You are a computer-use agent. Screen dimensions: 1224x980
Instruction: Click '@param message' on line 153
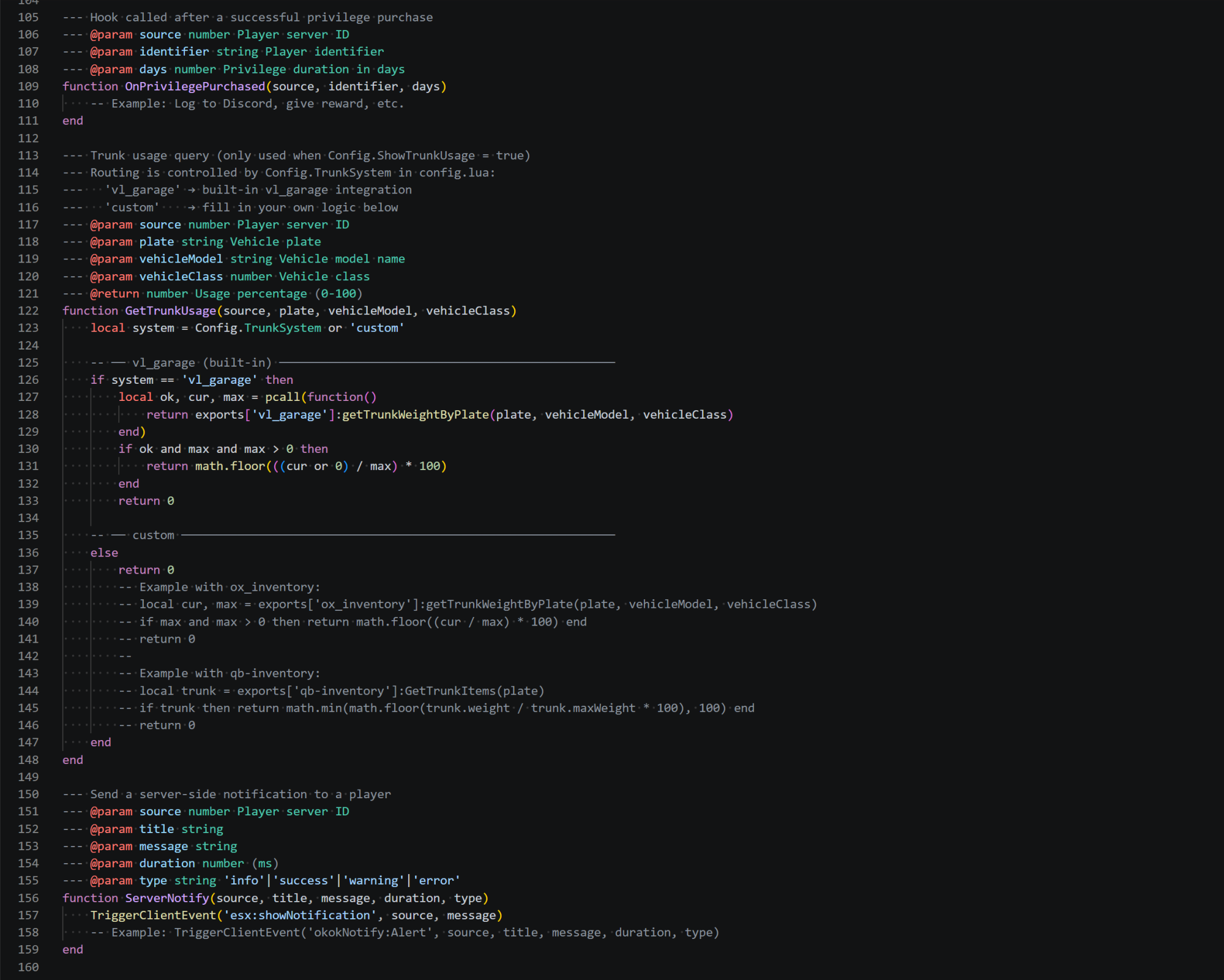[139, 847]
